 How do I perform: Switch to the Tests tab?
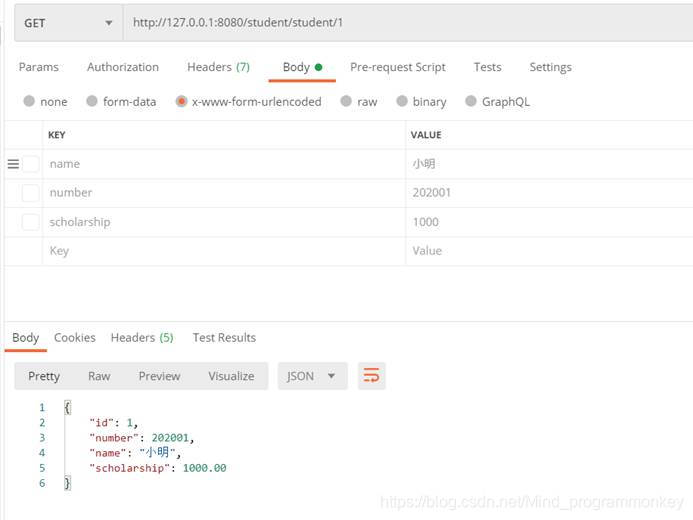pos(487,67)
